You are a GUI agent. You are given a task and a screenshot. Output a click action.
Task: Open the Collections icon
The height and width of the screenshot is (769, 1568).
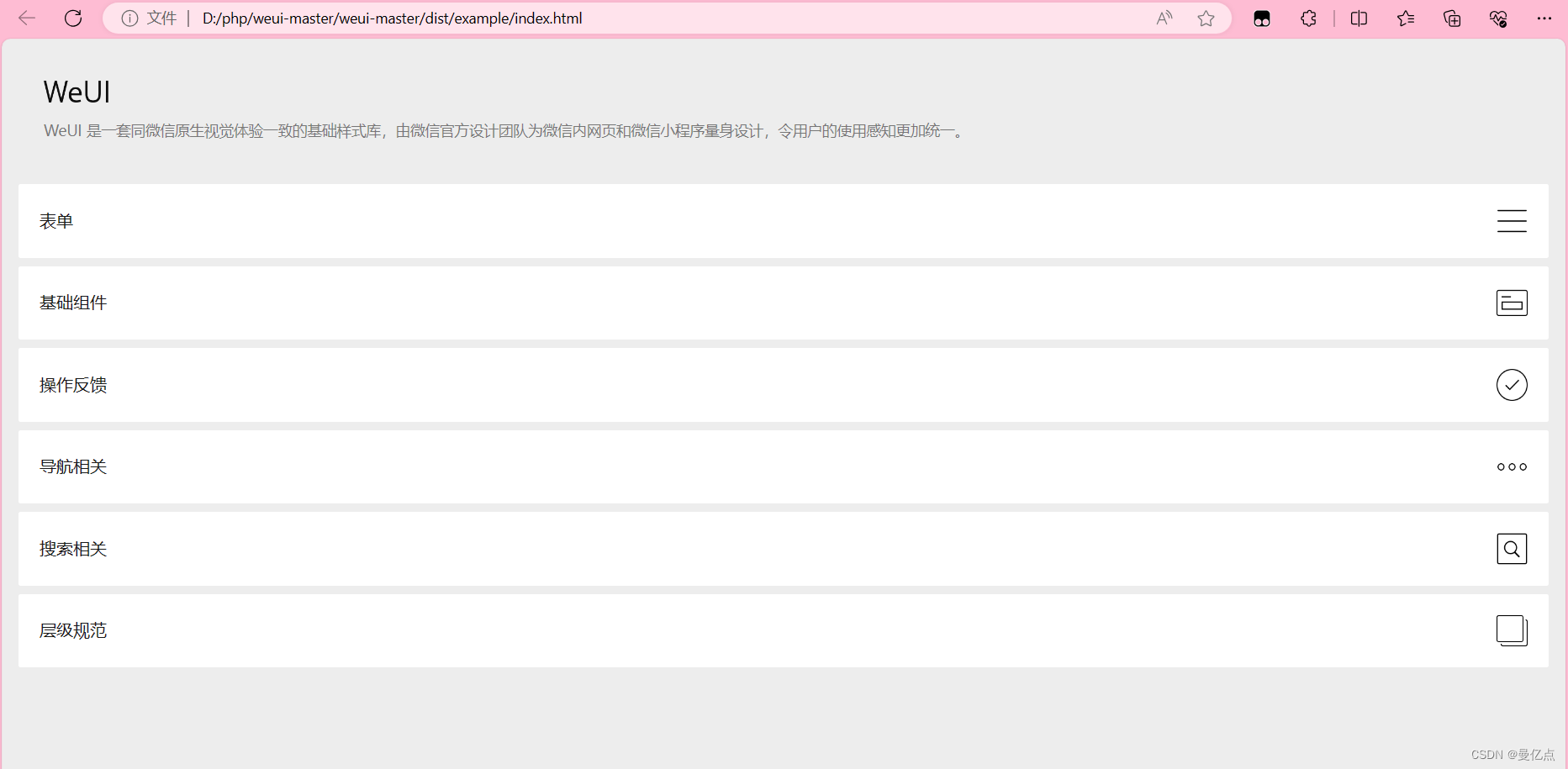1452,18
